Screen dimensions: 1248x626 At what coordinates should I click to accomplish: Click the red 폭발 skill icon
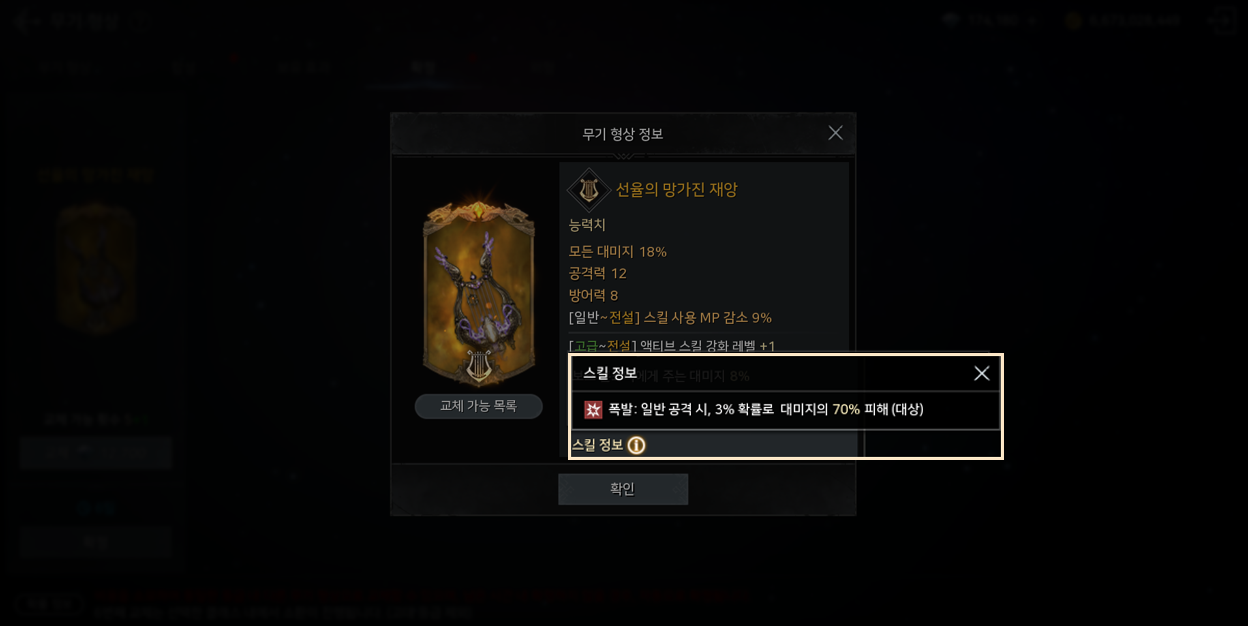(593, 409)
